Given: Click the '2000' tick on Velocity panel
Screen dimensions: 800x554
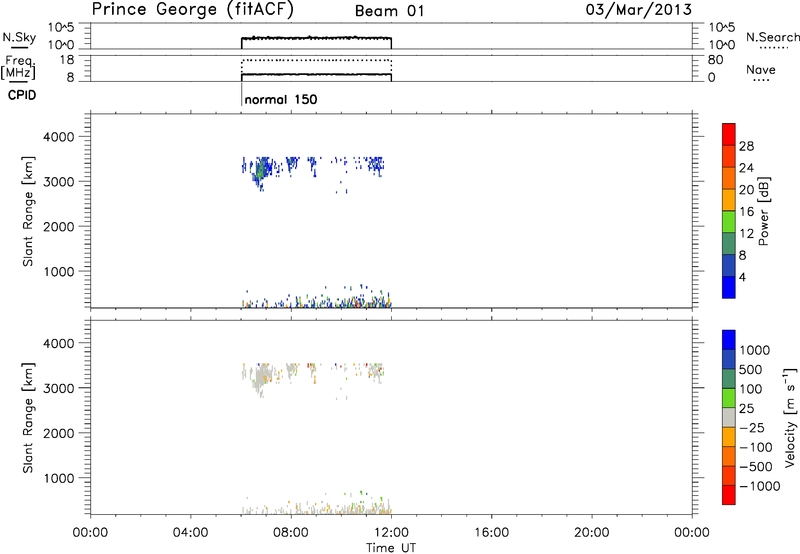Looking at the screenshot, I should pos(59,433).
